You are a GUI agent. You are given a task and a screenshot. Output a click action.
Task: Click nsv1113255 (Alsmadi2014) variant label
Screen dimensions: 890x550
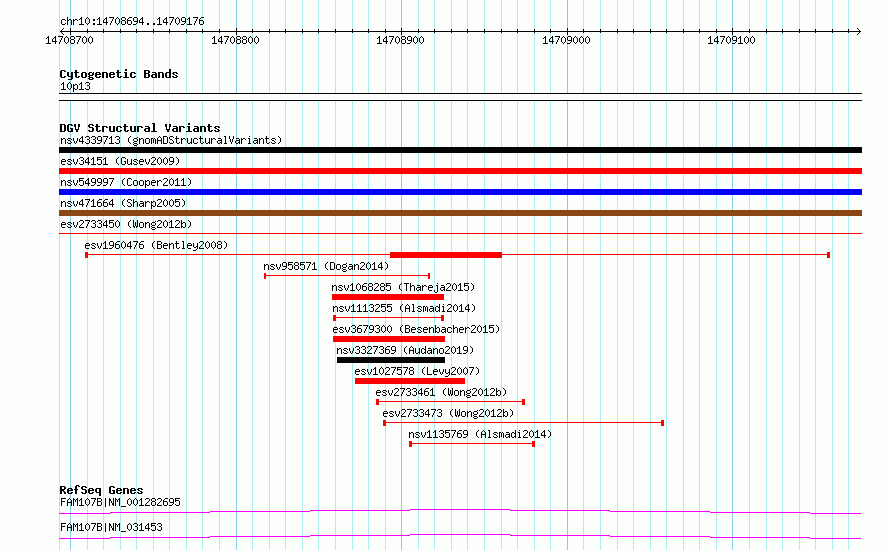(x=404, y=308)
